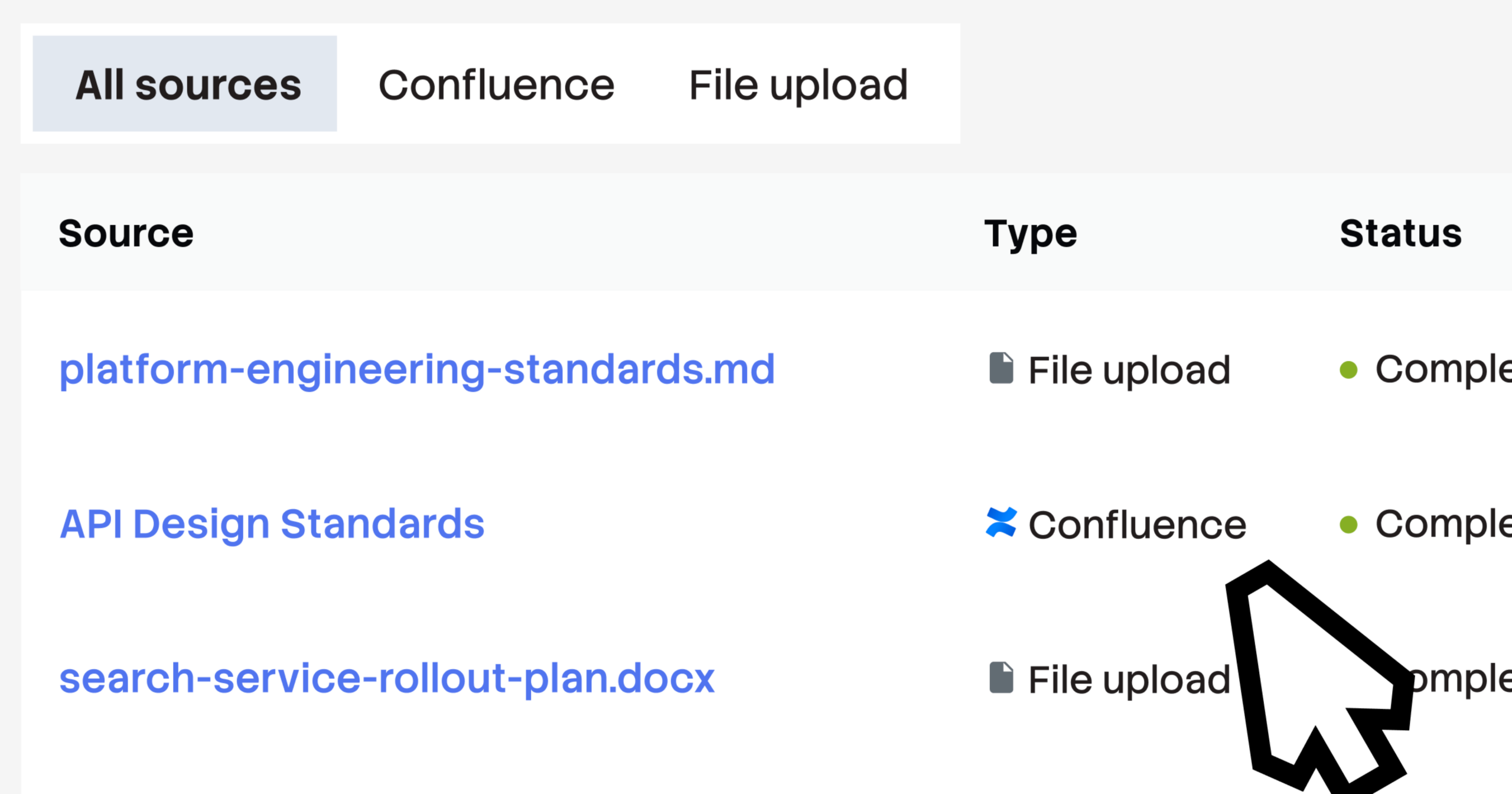The height and width of the screenshot is (794, 1512).
Task: Open platform-engineering-standards.md link
Action: coord(417,370)
